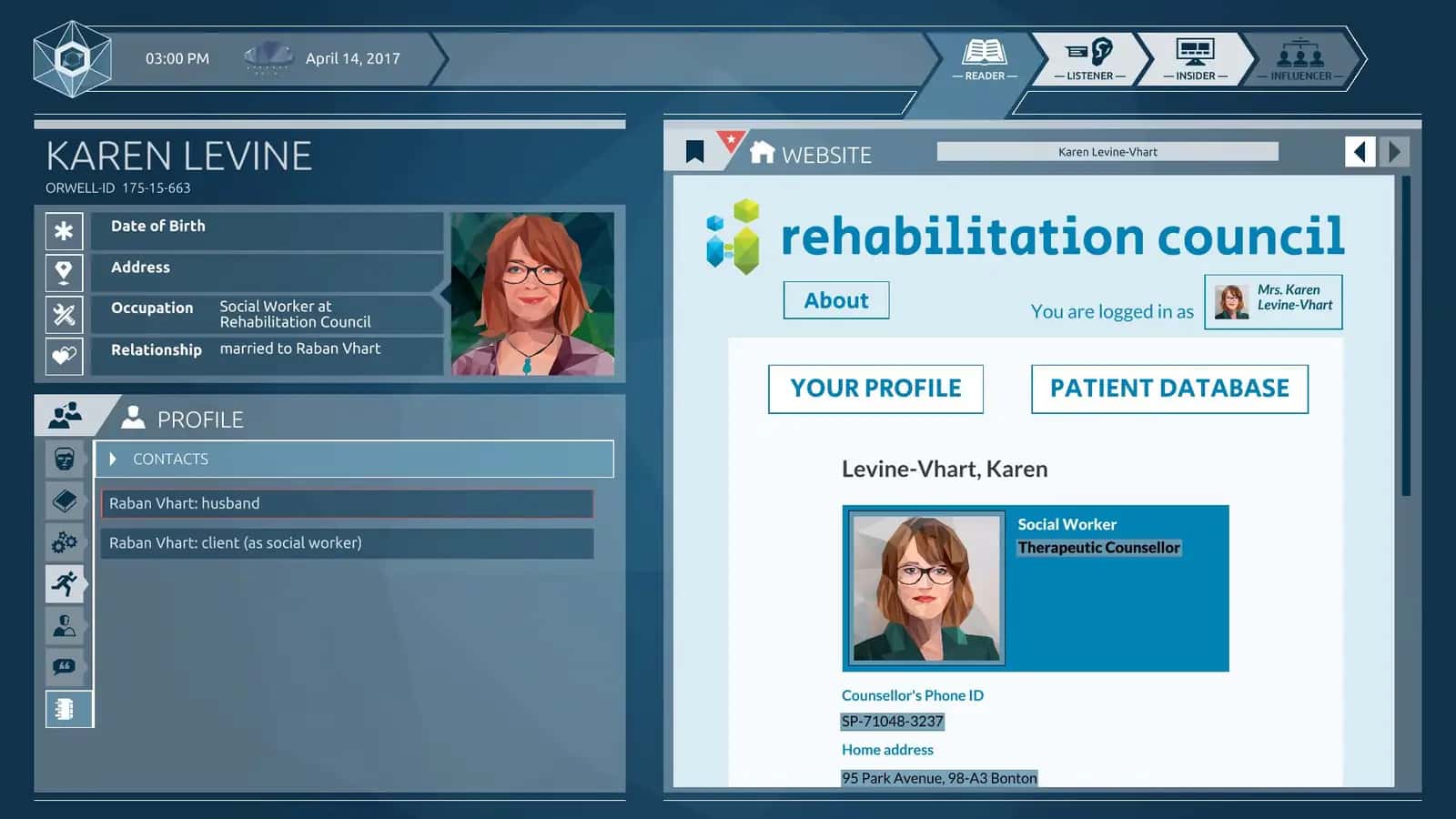Go back with the left arrow button
The width and height of the screenshot is (1456, 819).
pyautogui.click(x=1360, y=151)
